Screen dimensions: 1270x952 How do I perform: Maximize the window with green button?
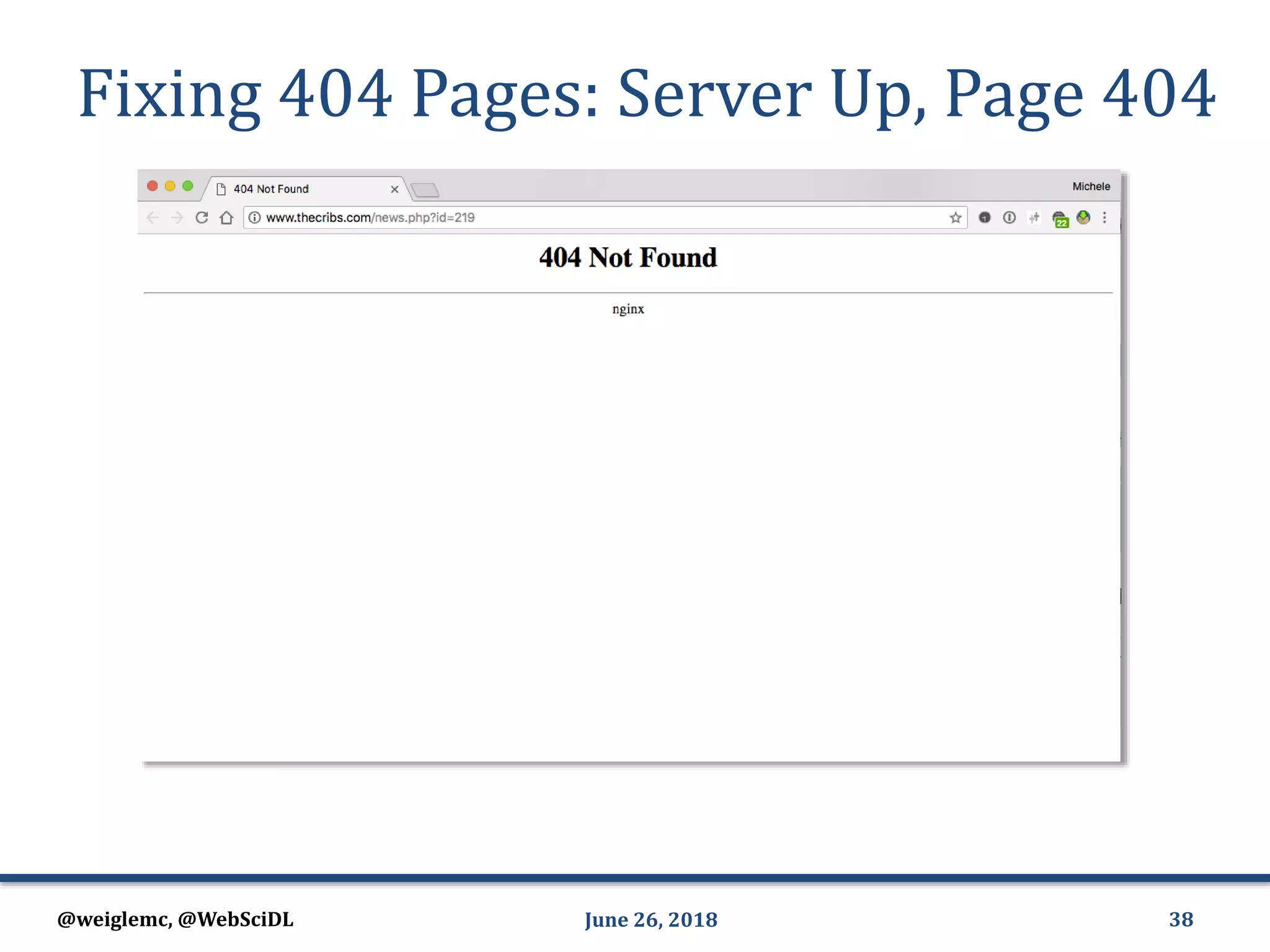[x=188, y=186]
